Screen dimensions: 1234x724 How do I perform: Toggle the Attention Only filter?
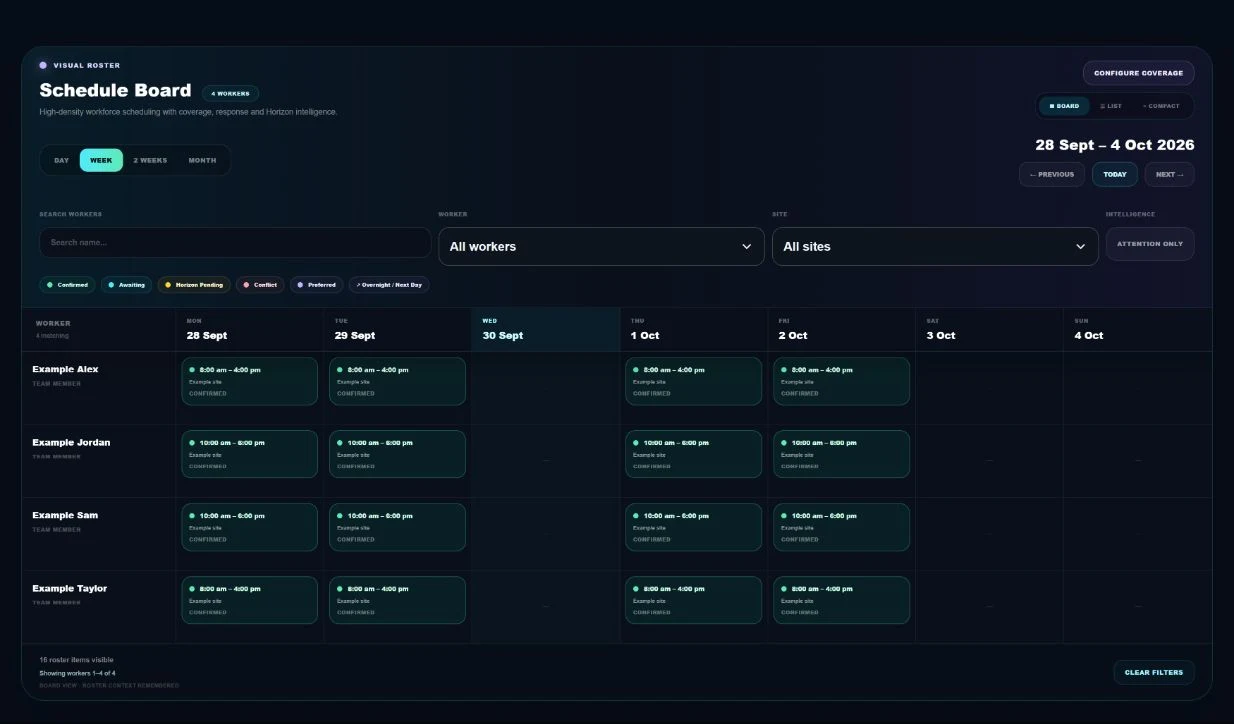[x=1150, y=244]
